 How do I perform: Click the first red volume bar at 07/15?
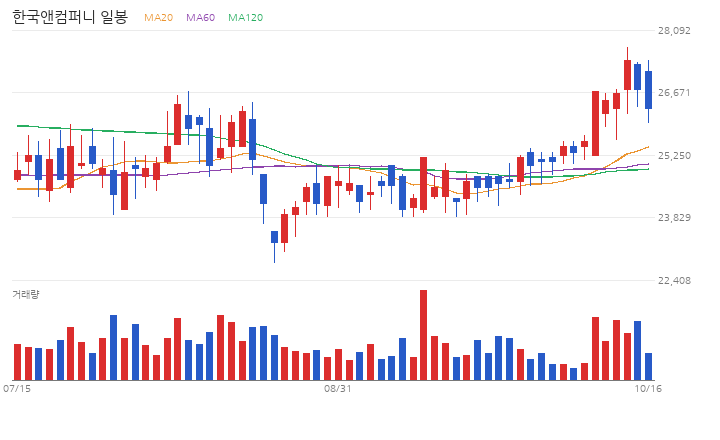(17, 362)
